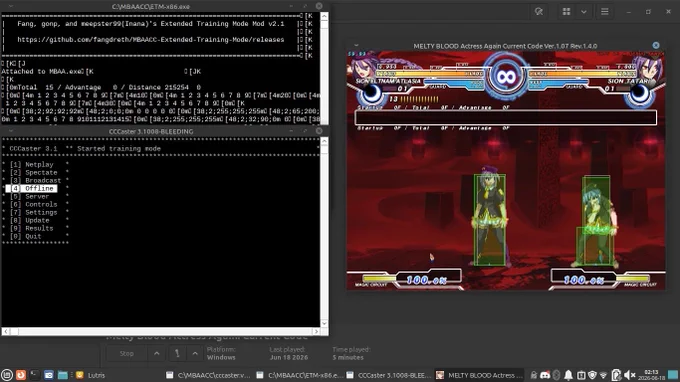
Task: Click the infinity round timer in the game
Action: point(506,77)
